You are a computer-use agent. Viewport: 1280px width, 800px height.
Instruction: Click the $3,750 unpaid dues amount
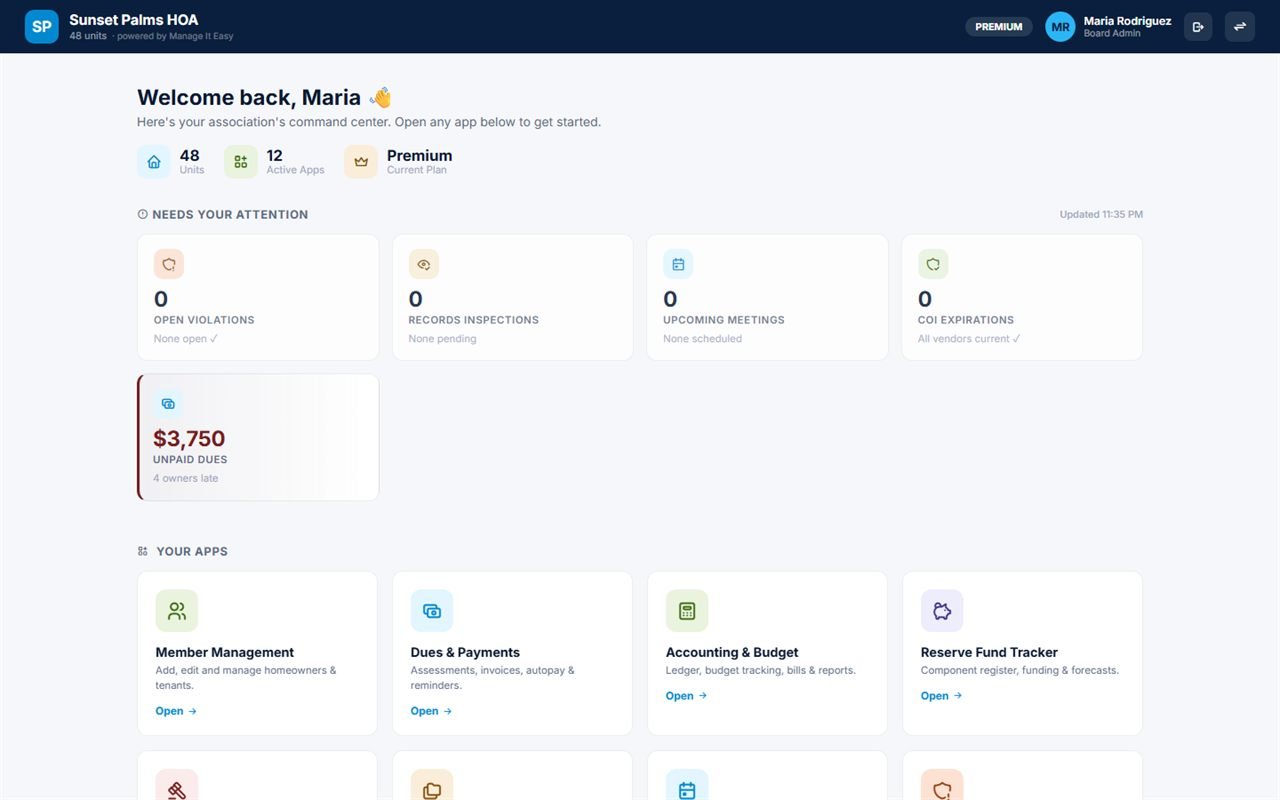pyautogui.click(x=189, y=438)
